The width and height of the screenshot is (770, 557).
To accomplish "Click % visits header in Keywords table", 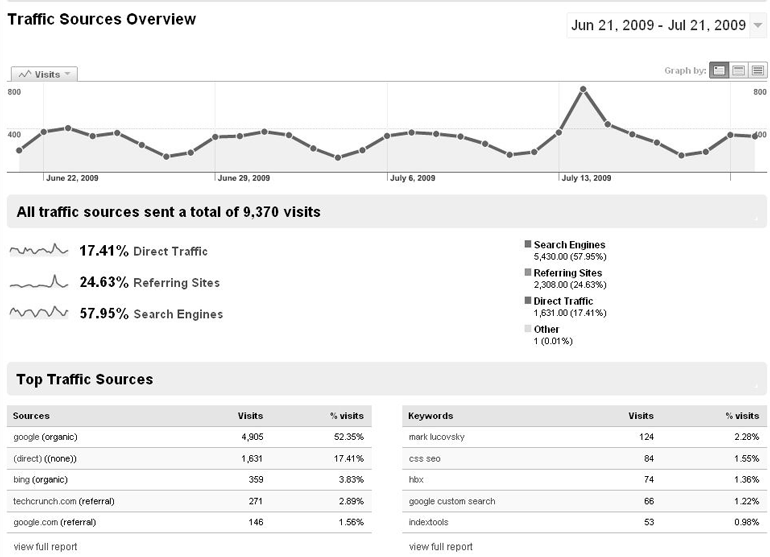I will point(742,416).
